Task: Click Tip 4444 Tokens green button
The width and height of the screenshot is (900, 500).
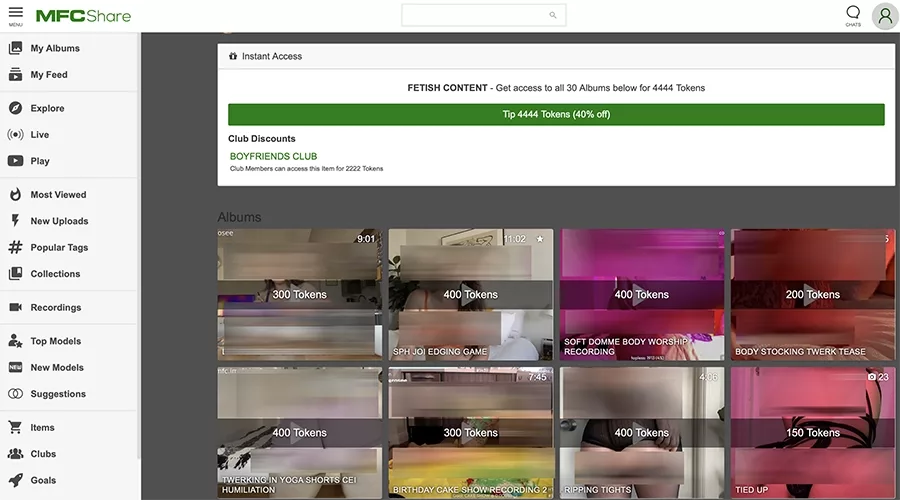Action: 556,114
